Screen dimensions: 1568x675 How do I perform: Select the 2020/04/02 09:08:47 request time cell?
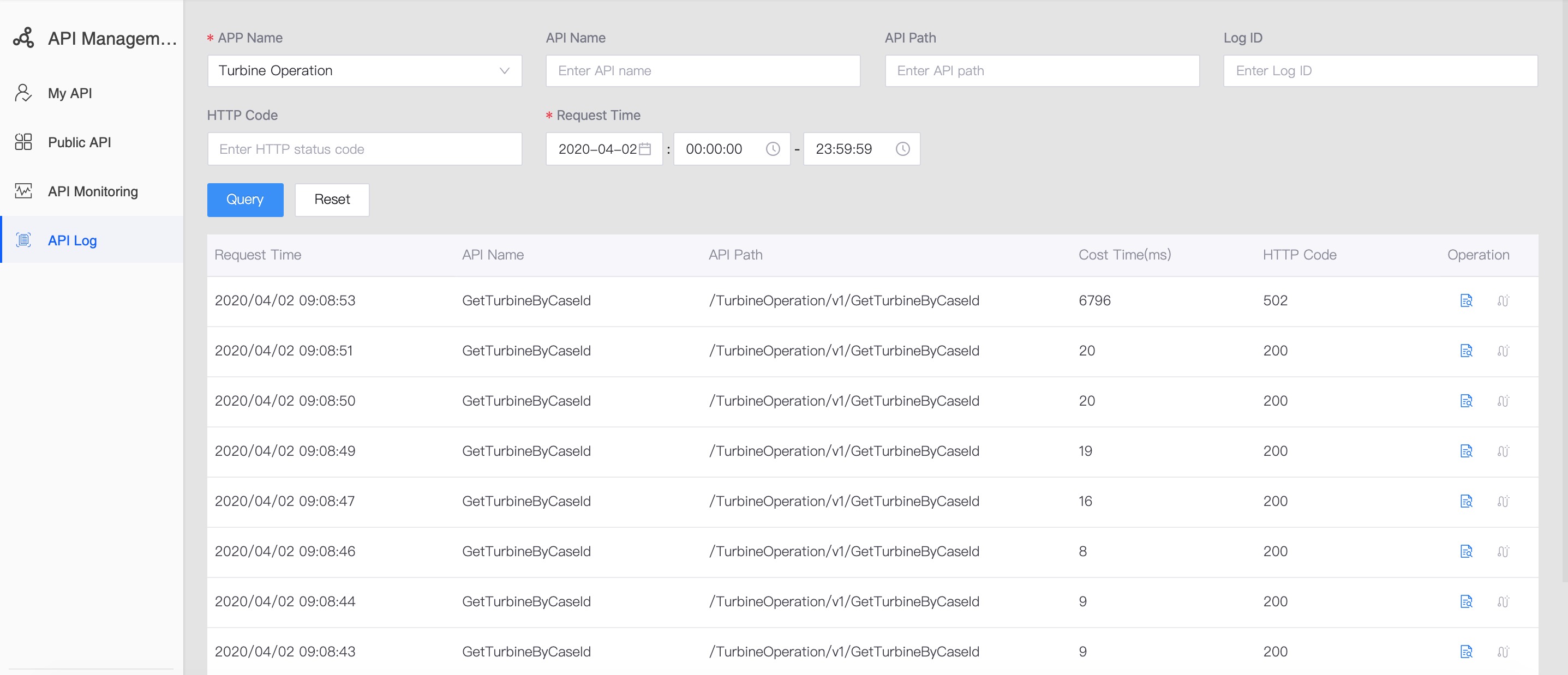[284, 501]
